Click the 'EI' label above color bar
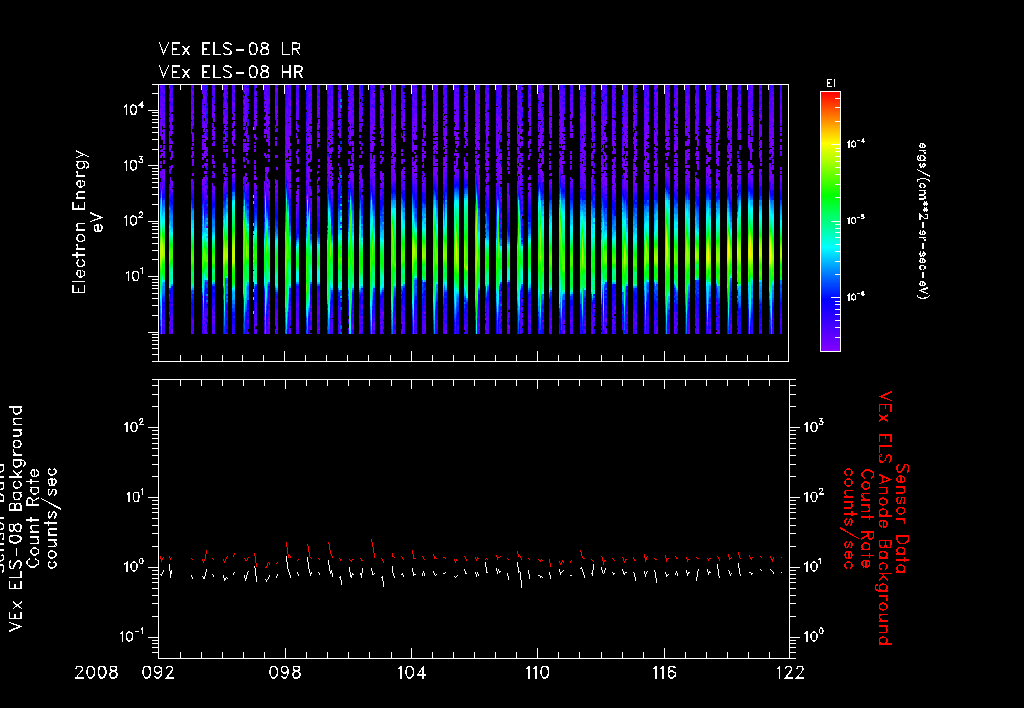The height and width of the screenshot is (708, 1024). tap(831, 84)
